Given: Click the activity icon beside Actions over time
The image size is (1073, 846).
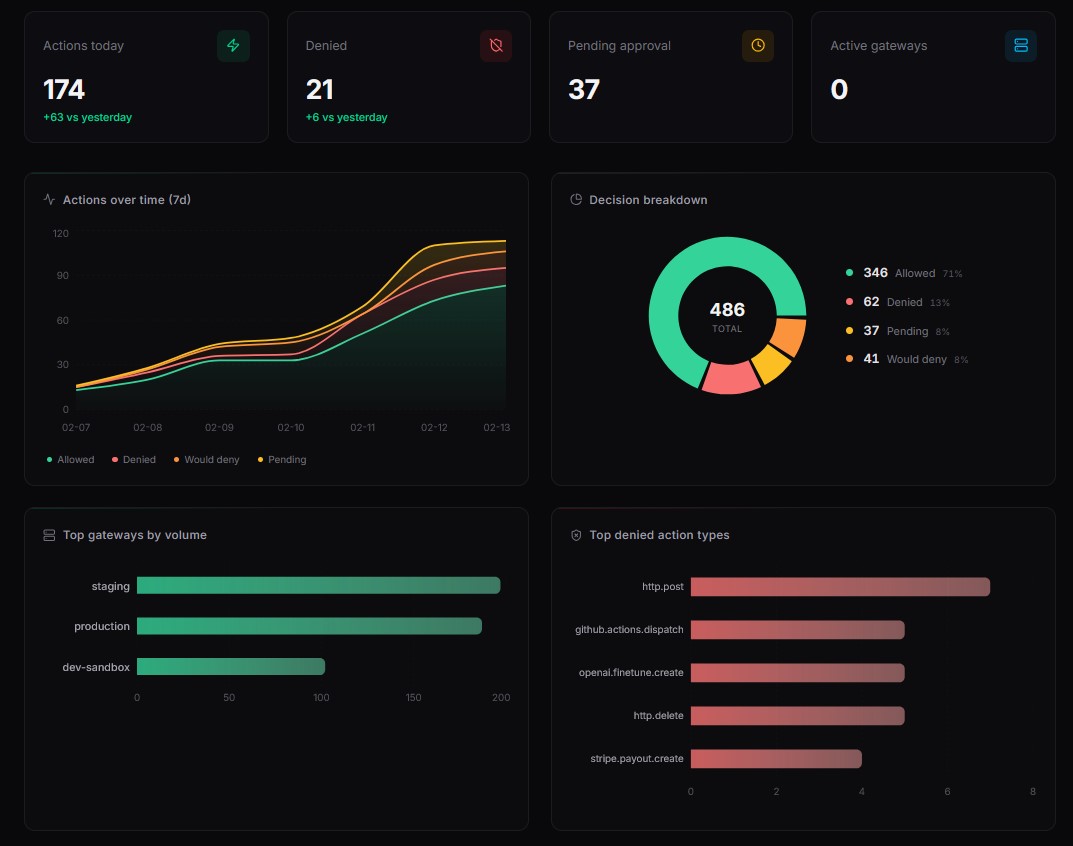Looking at the screenshot, I should tap(48, 199).
